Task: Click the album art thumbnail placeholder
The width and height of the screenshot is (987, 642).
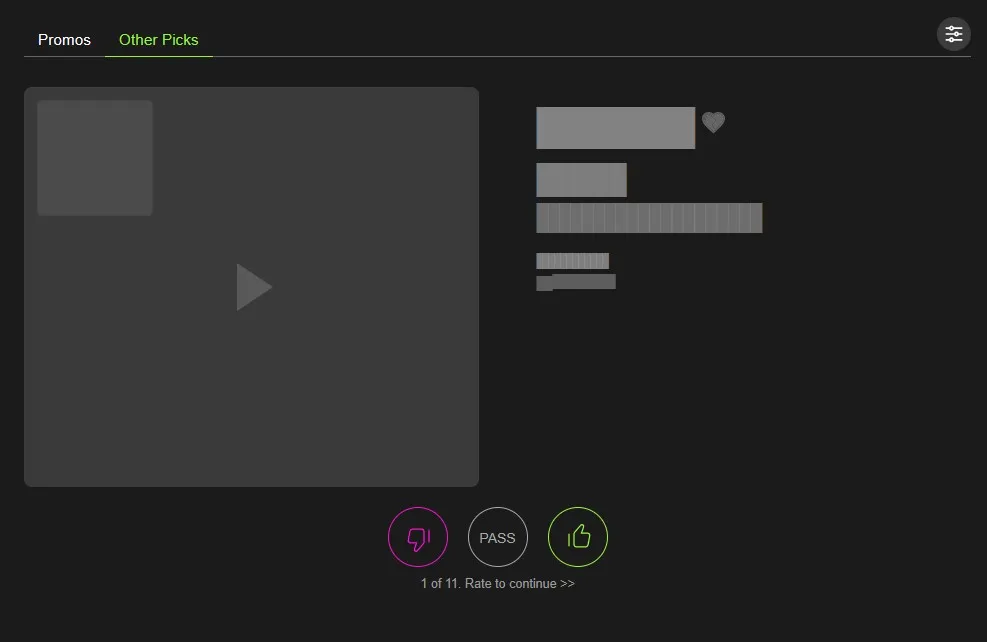Action: coord(95,158)
